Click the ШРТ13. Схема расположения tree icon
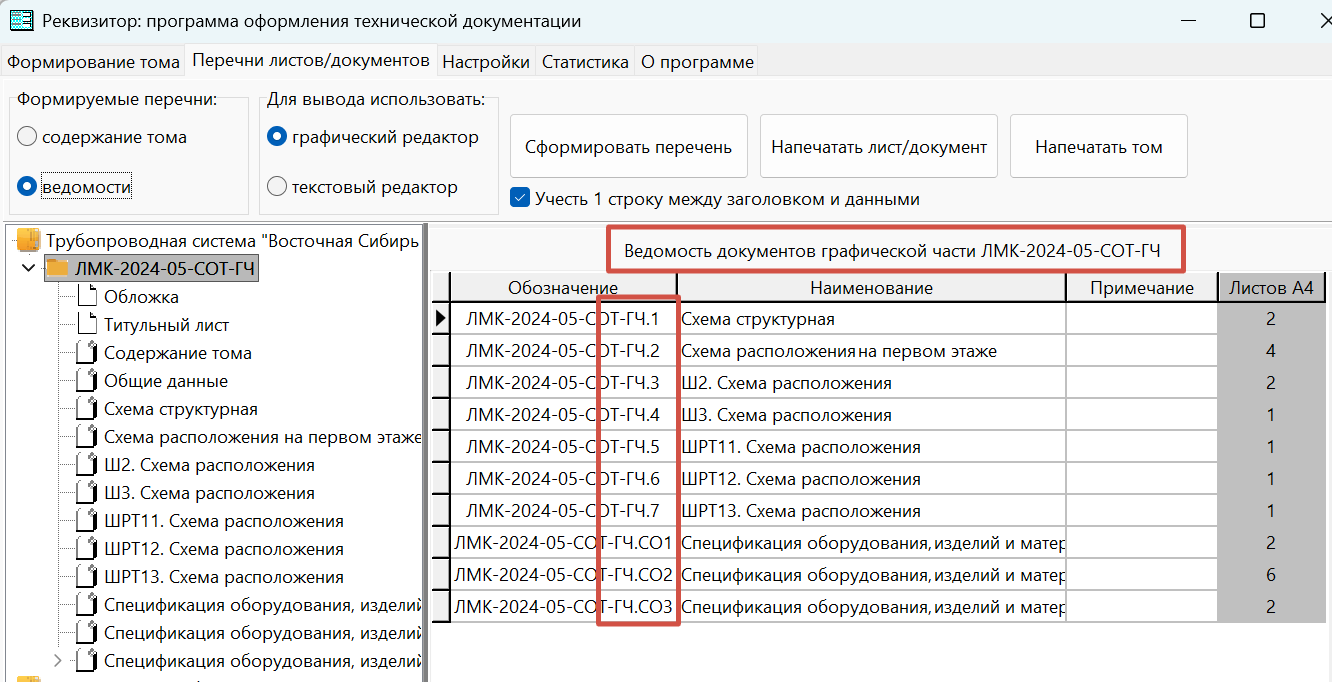The width and height of the screenshot is (1332, 682). (87, 576)
